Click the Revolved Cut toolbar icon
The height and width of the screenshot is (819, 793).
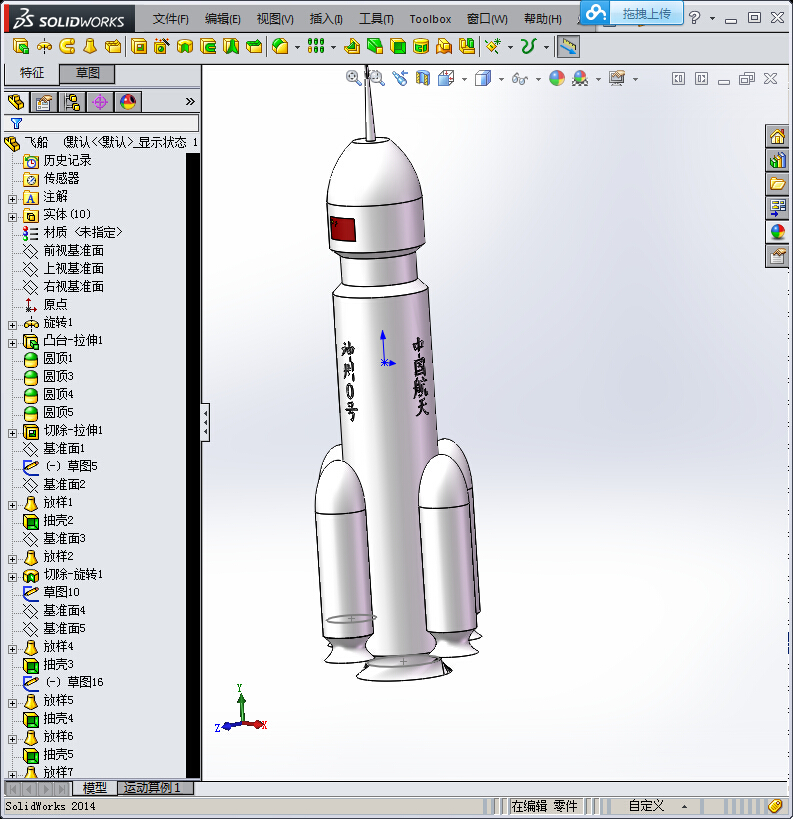pyautogui.click(x=184, y=46)
